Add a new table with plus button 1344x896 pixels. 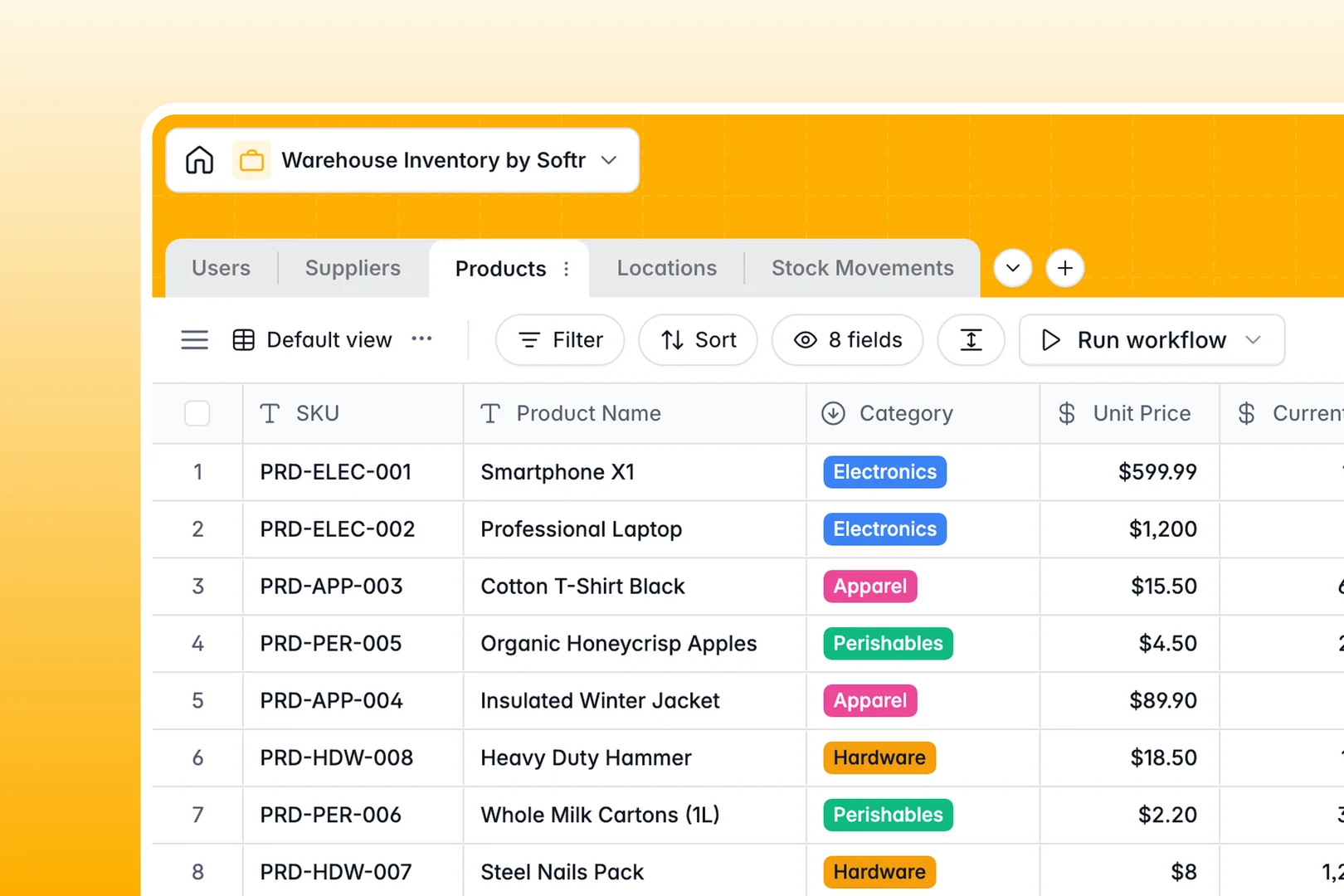click(1065, 268)
